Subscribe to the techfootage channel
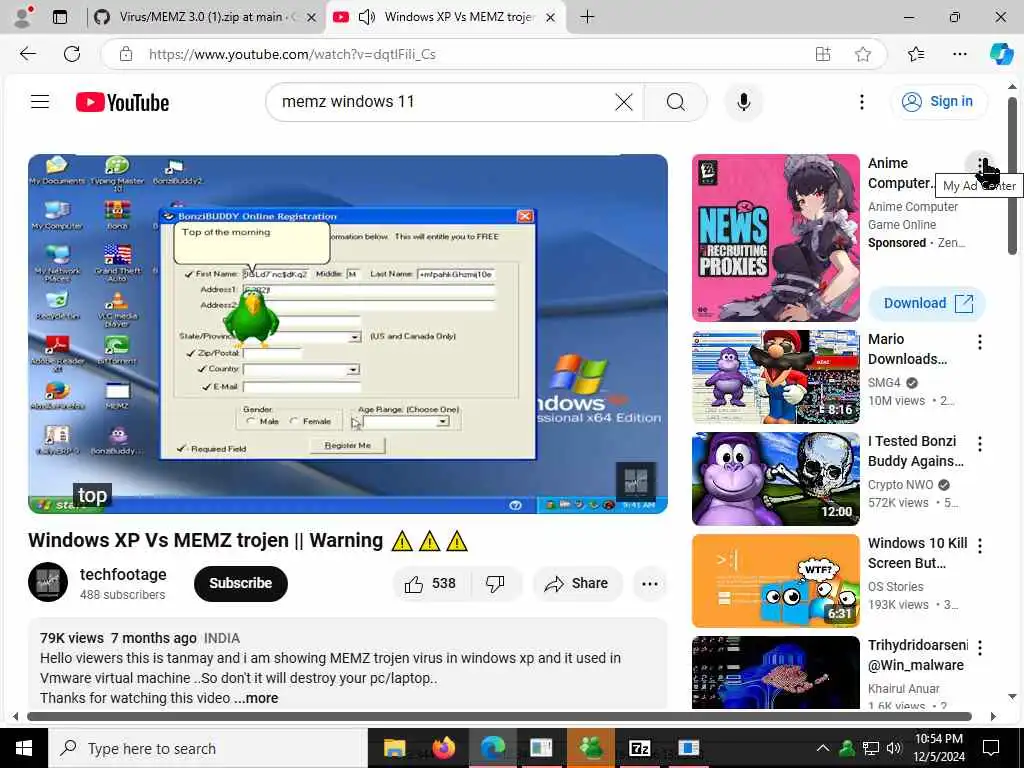 tap(240, 583)
